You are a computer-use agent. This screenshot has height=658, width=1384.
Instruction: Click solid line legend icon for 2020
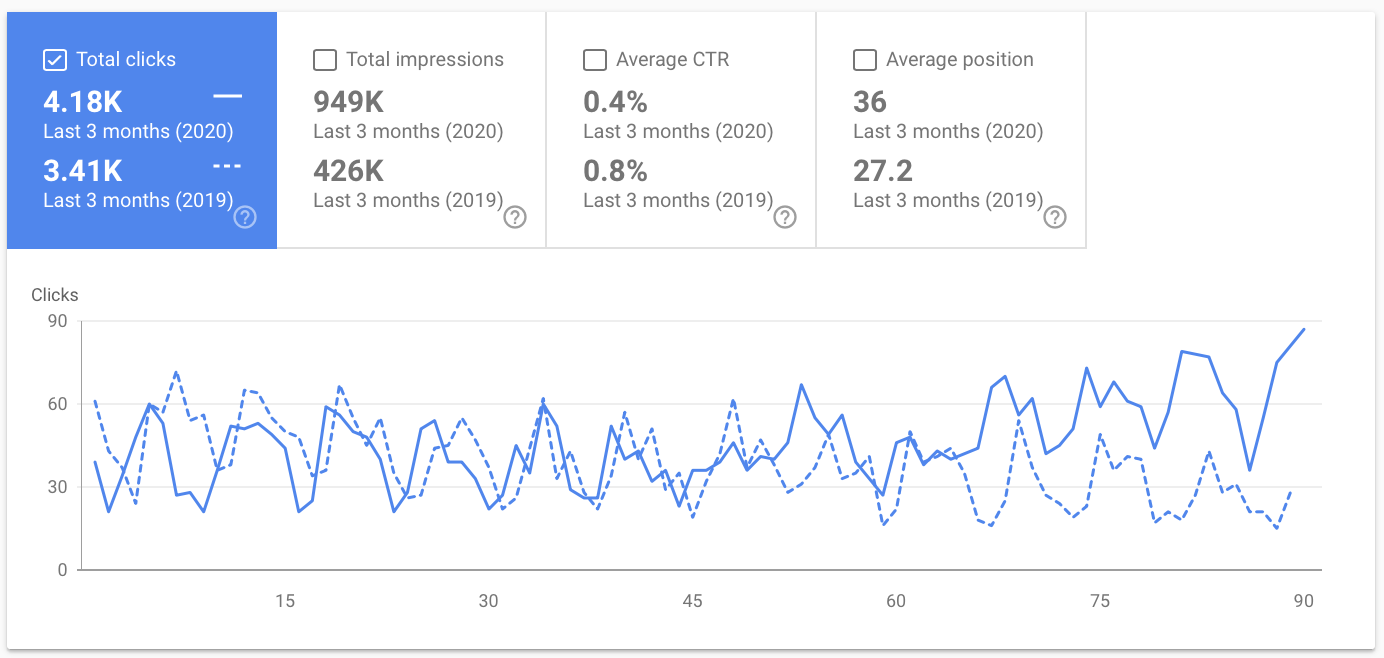click(x=228, y=96)
